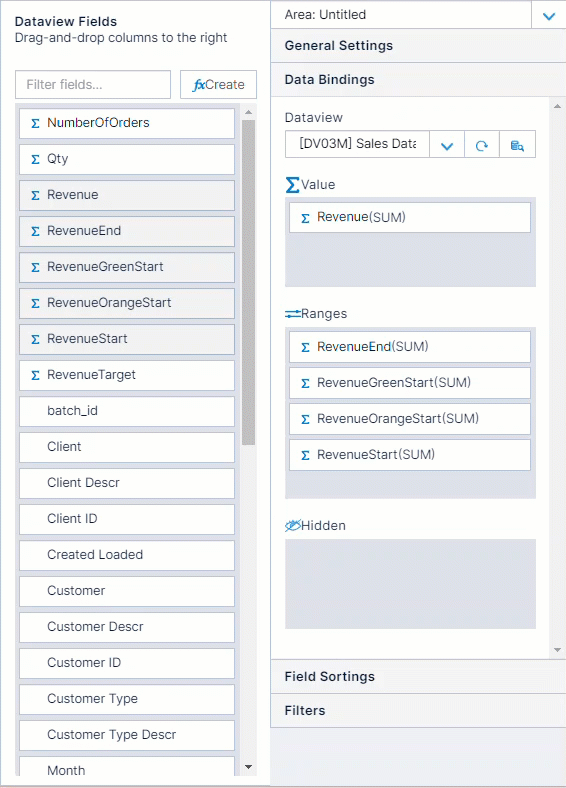The height and width of the screenshot is (788, 566).
Task: Open the Field Sortings section
Action: pyautogui.click(x=418, y=676)
